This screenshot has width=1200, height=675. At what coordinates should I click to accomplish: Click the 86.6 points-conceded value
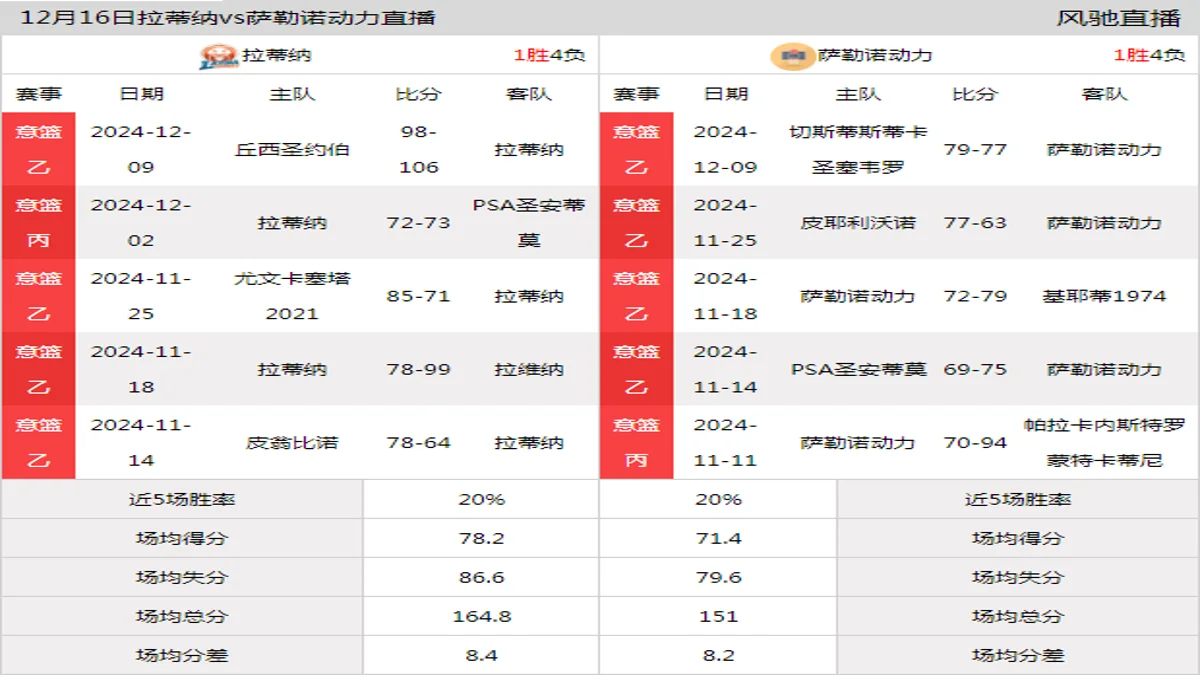coord(482,577)
